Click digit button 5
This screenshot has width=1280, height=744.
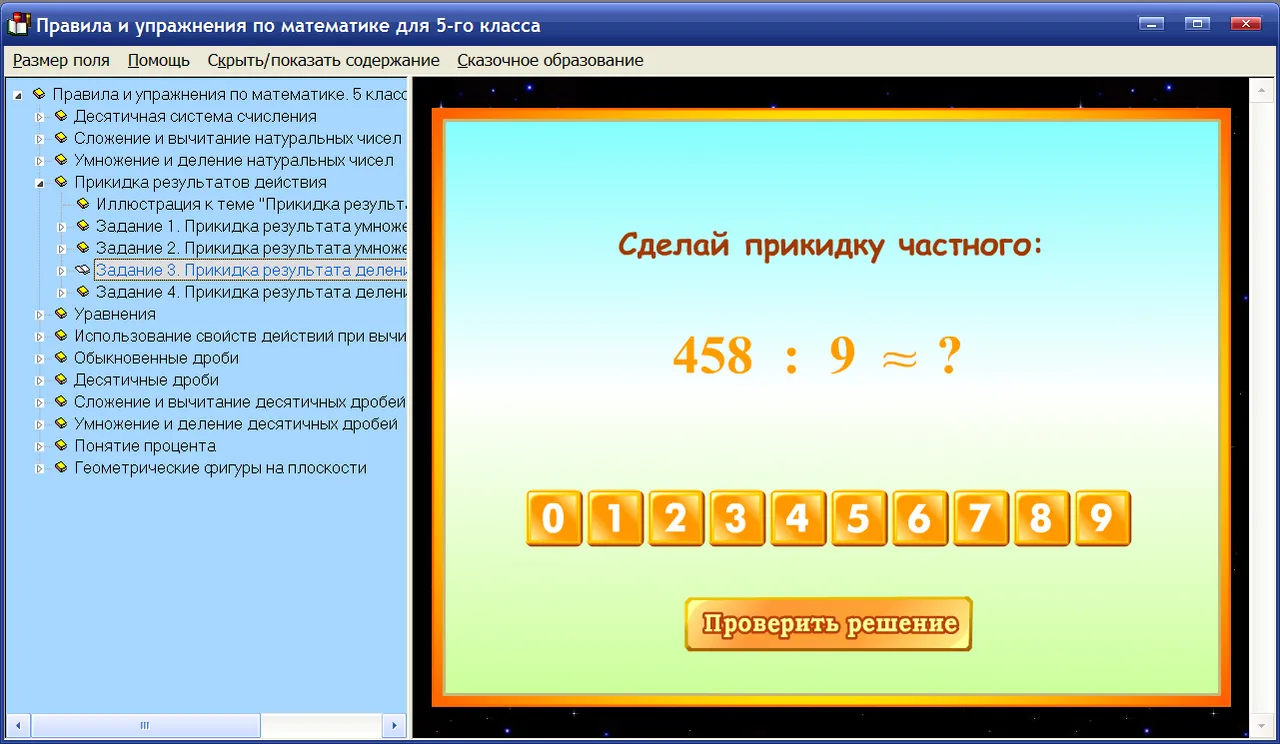(859, 518)
